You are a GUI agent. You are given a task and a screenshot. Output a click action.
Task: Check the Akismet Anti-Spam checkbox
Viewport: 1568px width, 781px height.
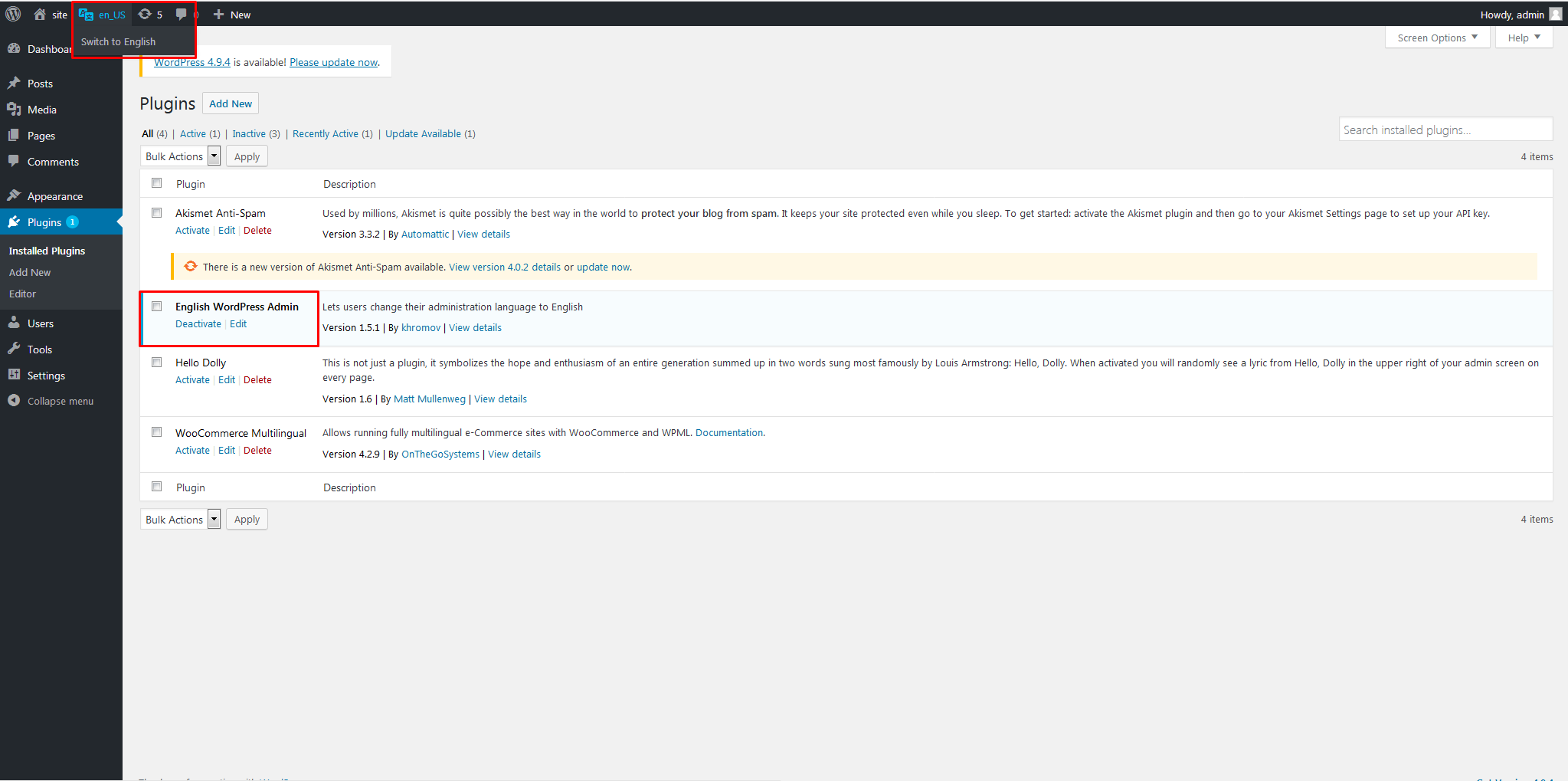click(x=157, y=212)
